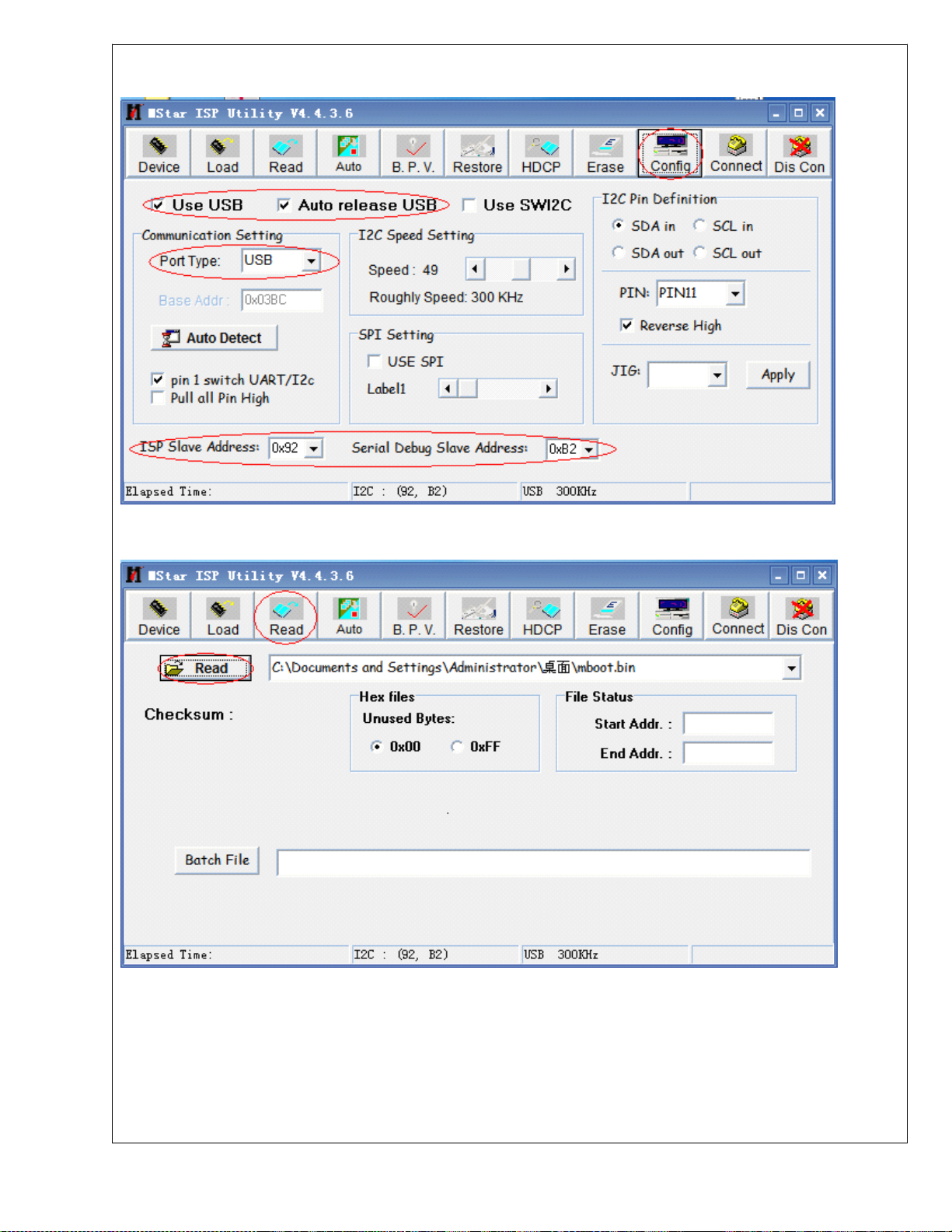
Task: Select the SCL out radio button
Action: click(699, 253)
